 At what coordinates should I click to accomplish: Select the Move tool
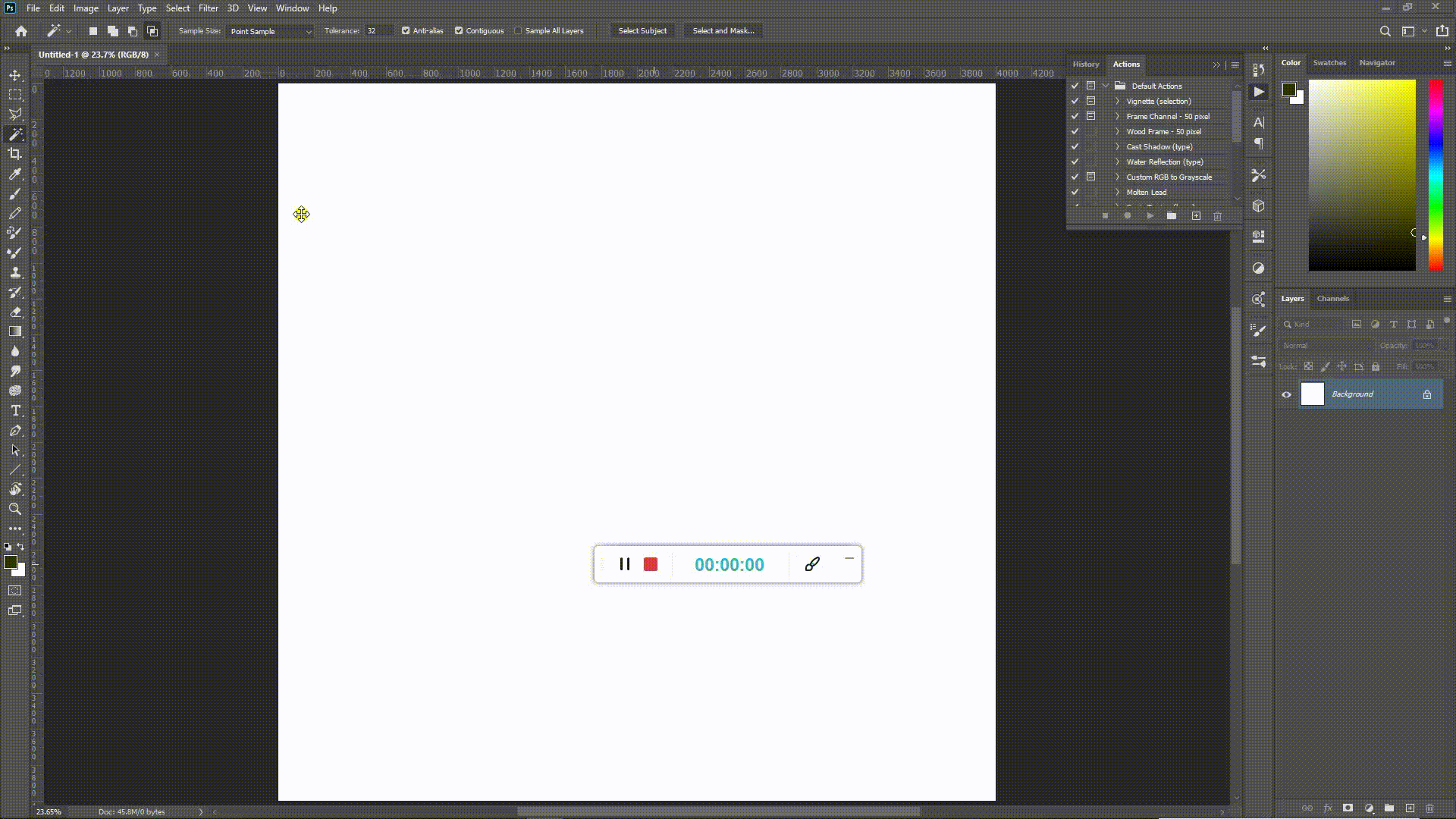14,75
